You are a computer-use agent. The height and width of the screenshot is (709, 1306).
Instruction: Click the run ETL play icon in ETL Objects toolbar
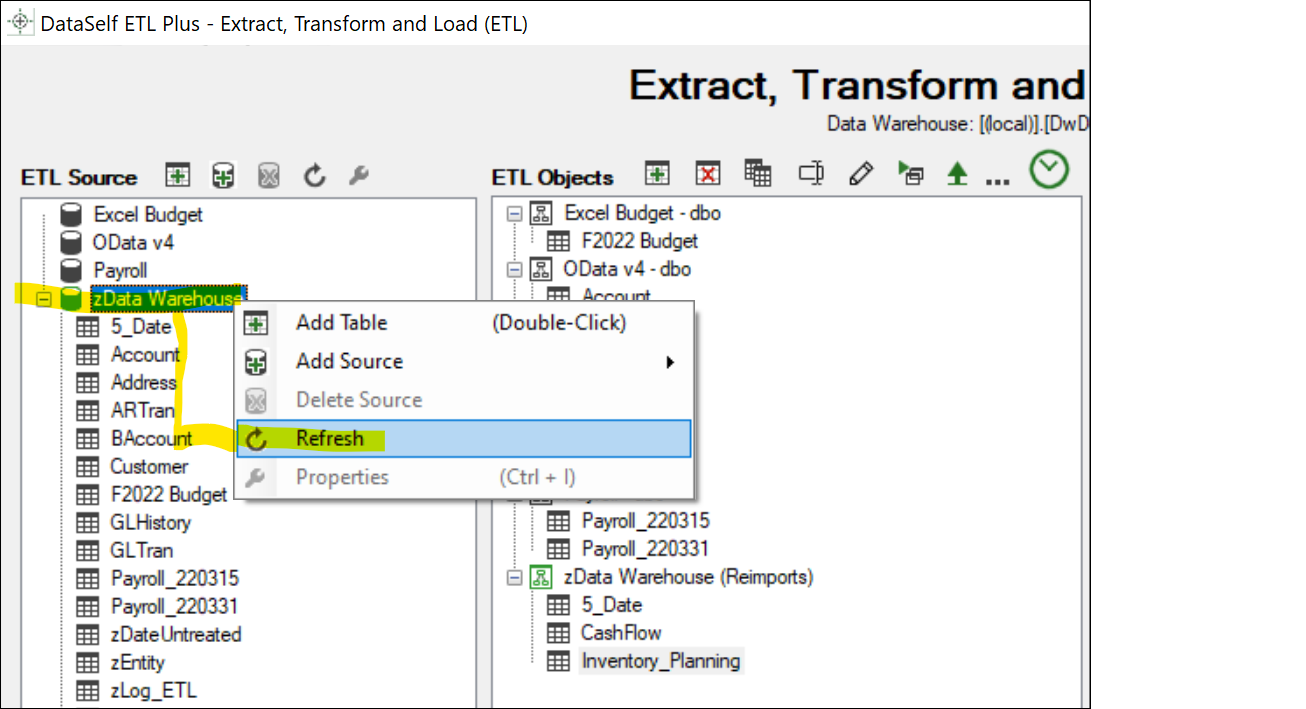pyautogui.click(x=911, y=172)
